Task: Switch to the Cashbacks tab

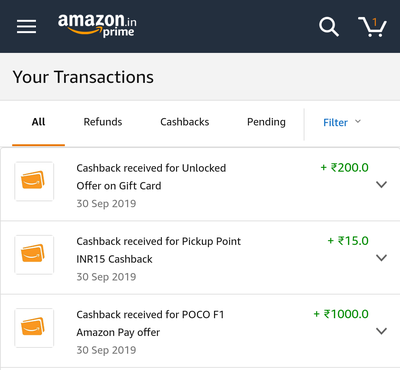Action: (x=185, y=122)
